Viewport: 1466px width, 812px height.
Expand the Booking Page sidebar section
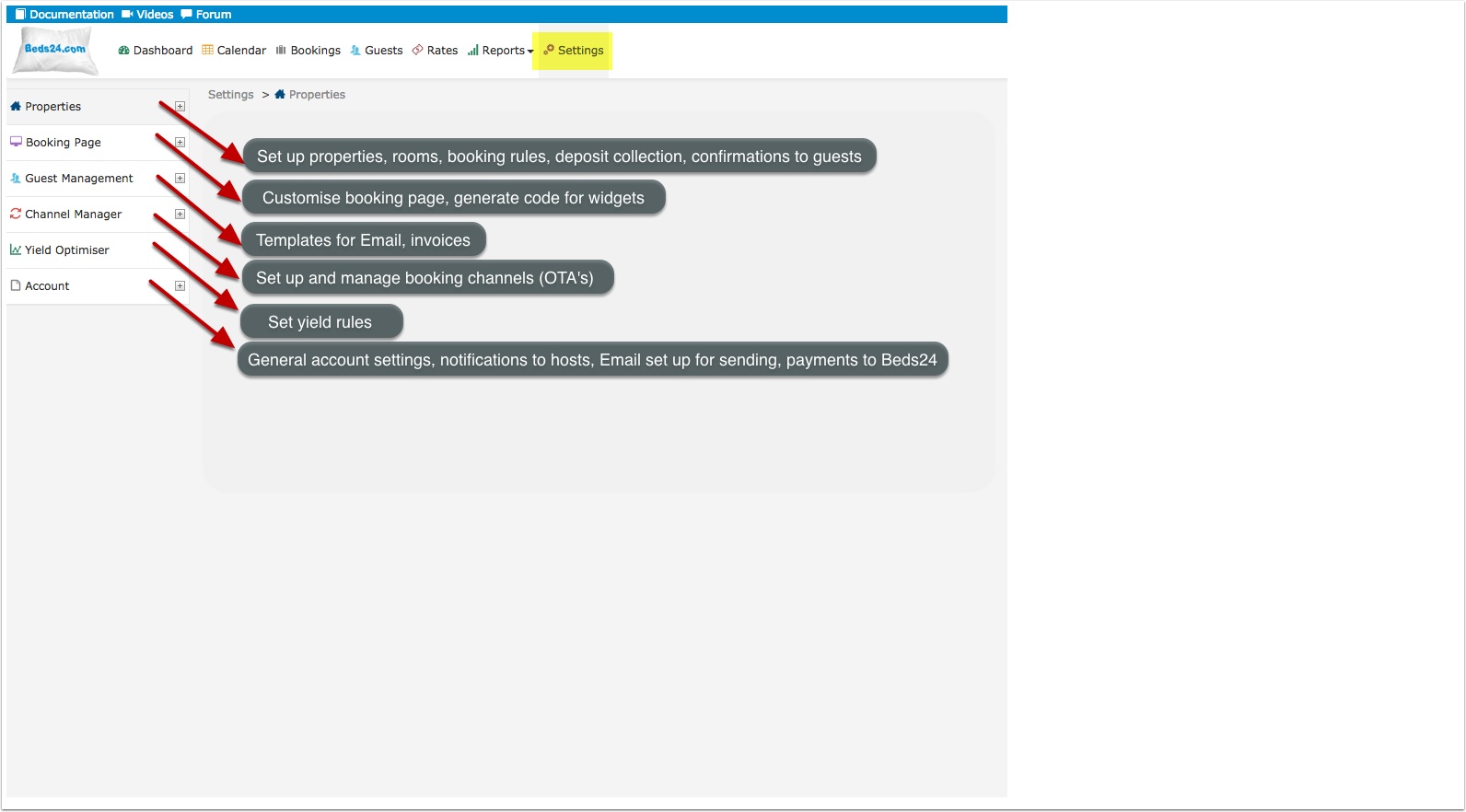[180, 143]
